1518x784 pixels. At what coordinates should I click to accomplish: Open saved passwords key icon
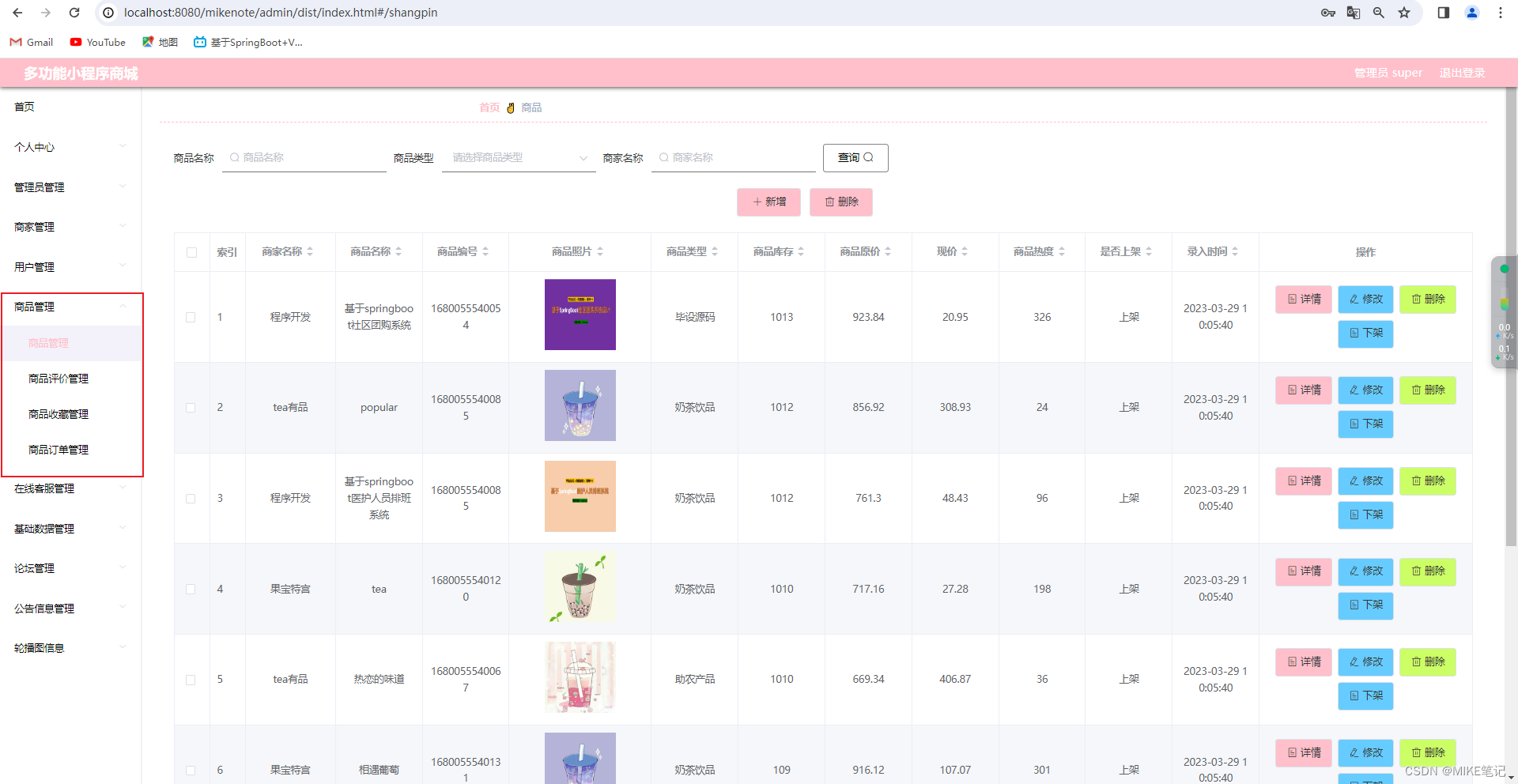click(x=1328, y=13)
